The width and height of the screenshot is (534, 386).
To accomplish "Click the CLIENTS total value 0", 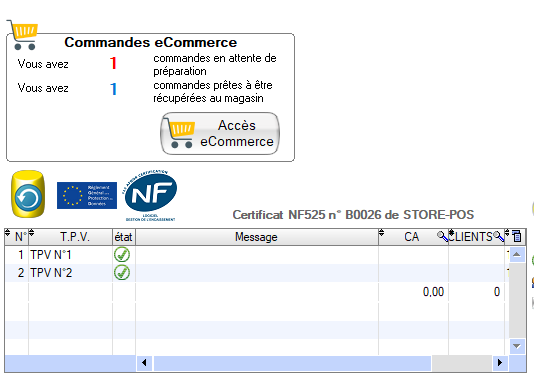I will tap(497, 292).
